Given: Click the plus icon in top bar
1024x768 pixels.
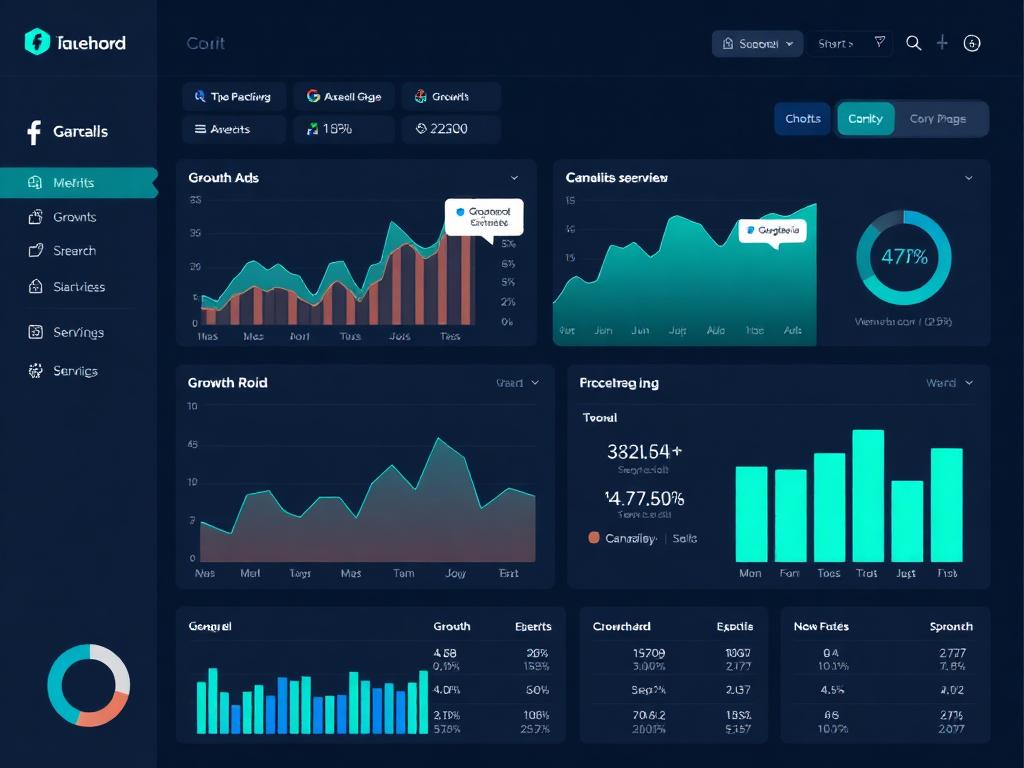Looking at the screenshot, I should (x=942, y=43).
